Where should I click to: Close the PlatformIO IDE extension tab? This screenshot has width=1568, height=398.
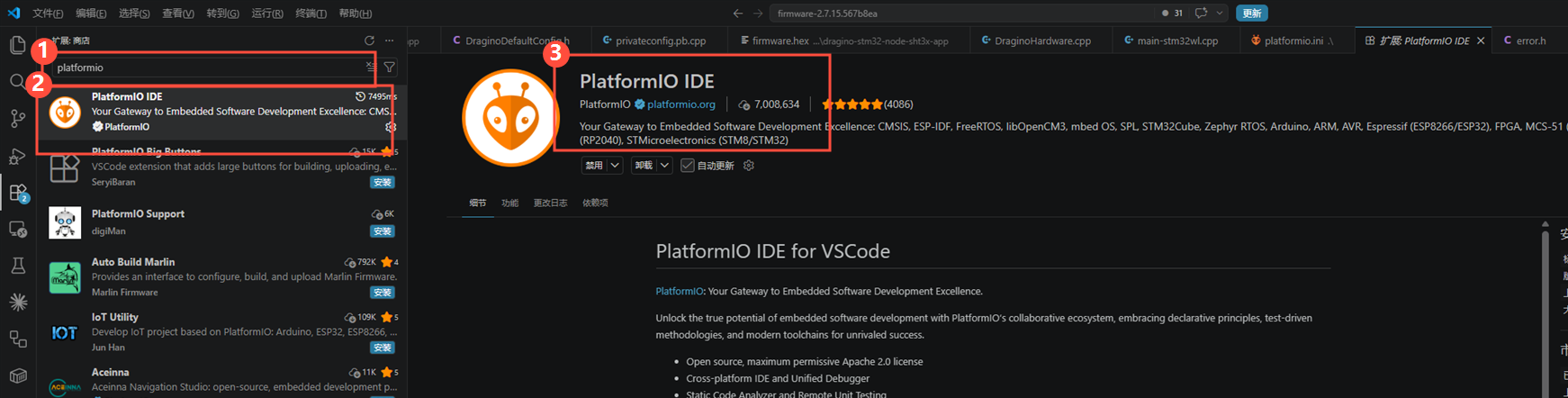tap(1481, 41)
